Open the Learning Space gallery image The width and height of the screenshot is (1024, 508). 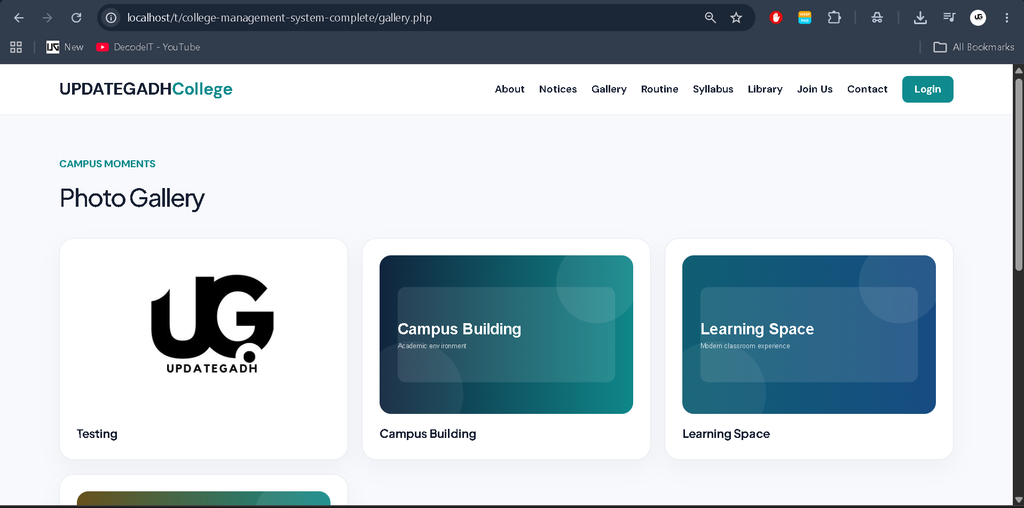tap(808, 334)
